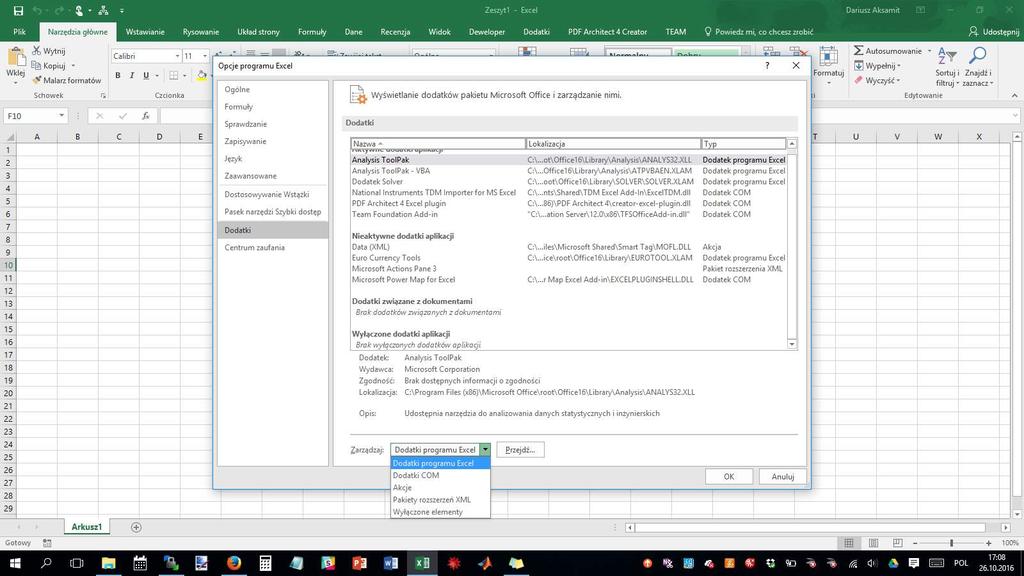The image size is (1024, 576).
Task: Click the Autosumowanie sigma icon
Action: point(858,50)
